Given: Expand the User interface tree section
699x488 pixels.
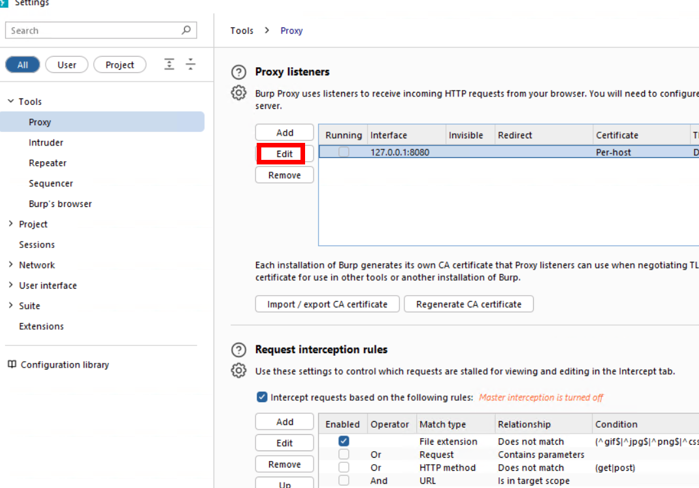Looking at the screenshot, I should 11,285.
